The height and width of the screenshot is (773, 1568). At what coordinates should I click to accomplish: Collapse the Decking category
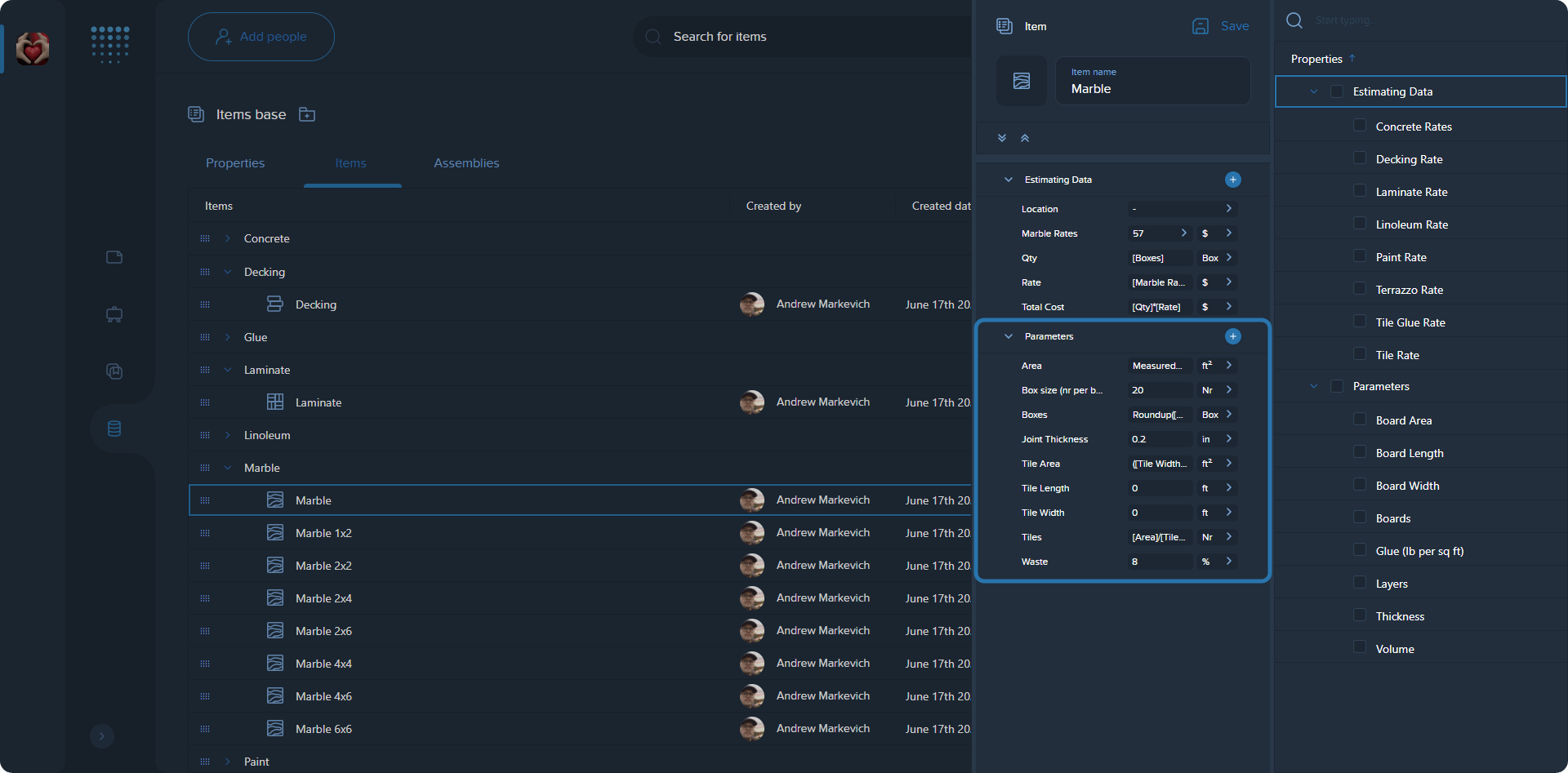[228, 272]
